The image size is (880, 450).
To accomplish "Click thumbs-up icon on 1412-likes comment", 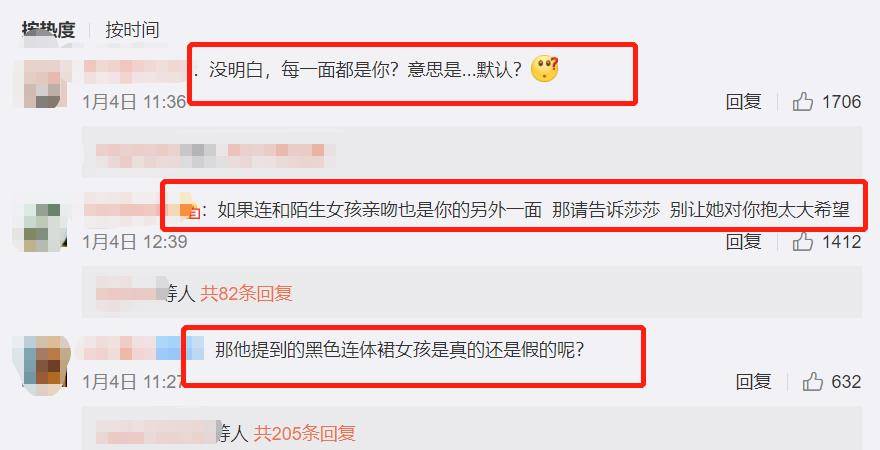I will pos(803,242).
